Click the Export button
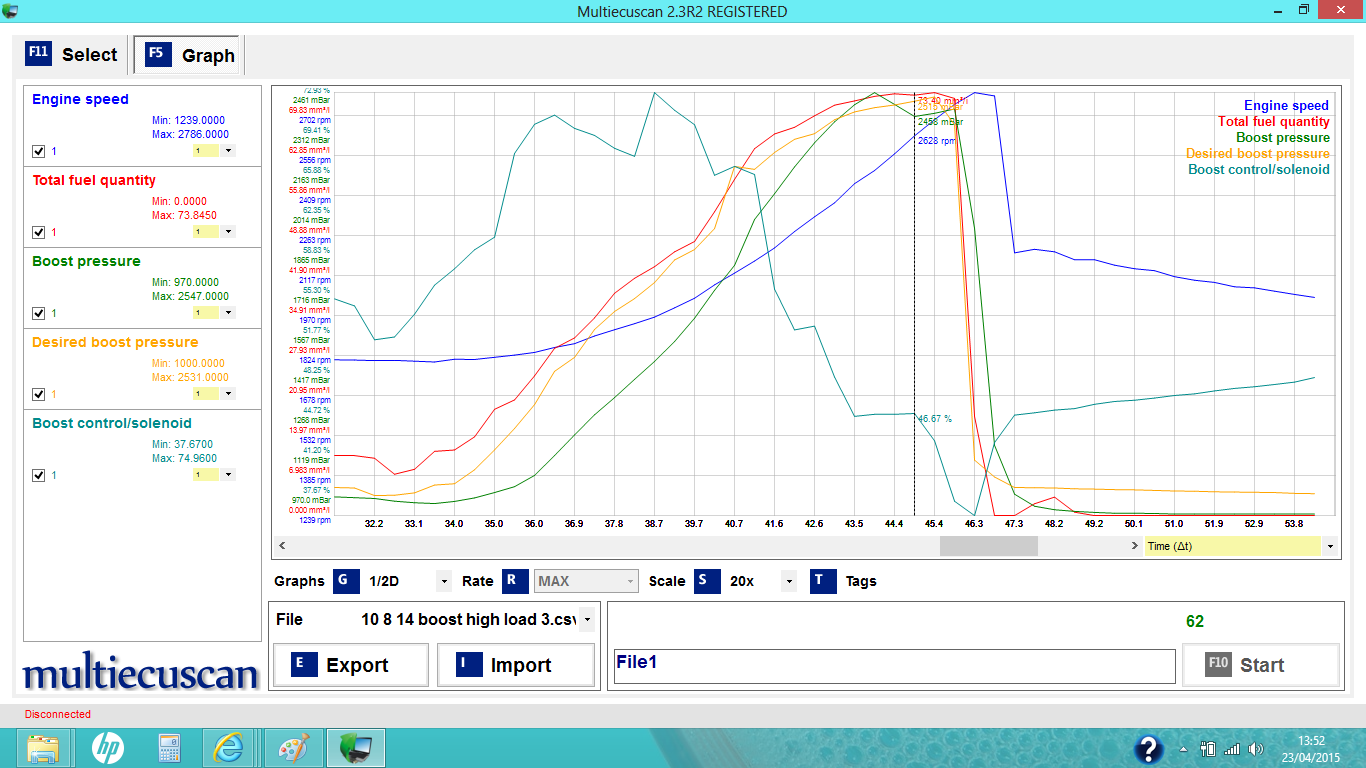Screen dimensions: 1366x768 pos(350,665)
